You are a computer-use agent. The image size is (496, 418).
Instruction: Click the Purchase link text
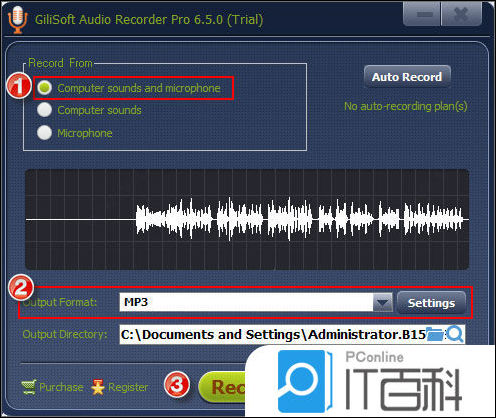pos(61,387)
